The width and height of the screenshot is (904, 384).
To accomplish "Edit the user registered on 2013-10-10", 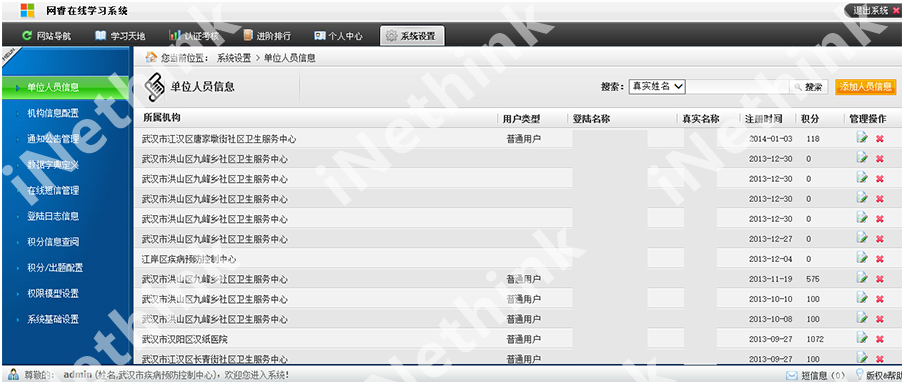I will [862, 298].
